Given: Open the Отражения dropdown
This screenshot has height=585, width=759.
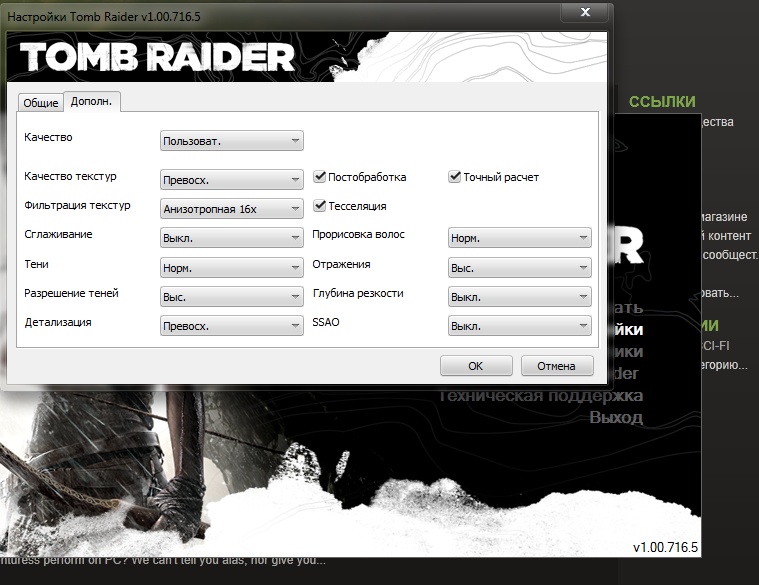Looking at the screenshot, I should [519, 268].
